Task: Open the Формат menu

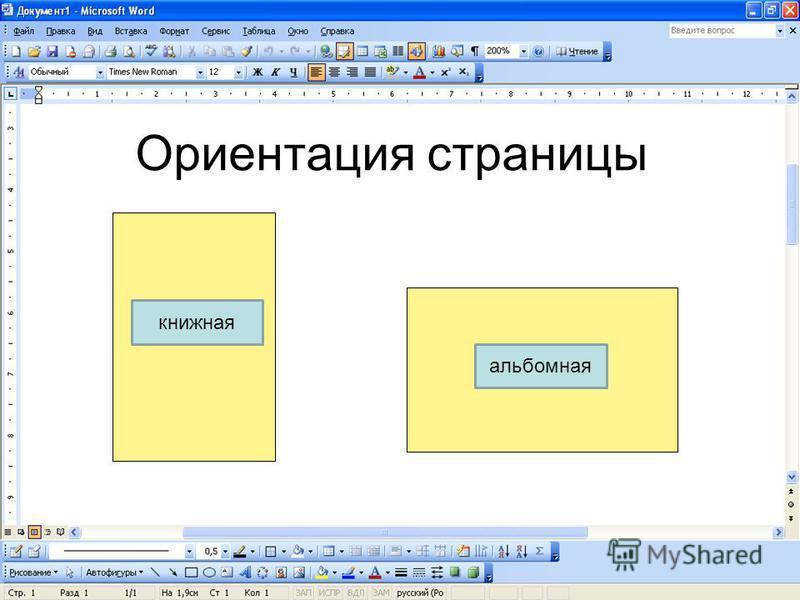Action: (x=174, y=31)
